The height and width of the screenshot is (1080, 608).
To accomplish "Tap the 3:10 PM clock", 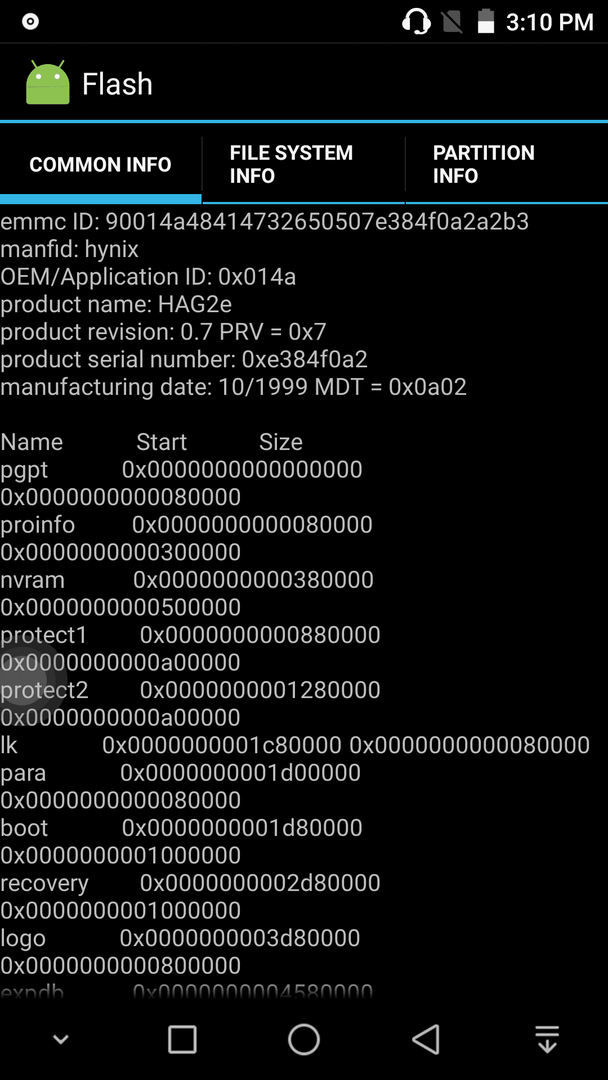I will click(549, 22).
